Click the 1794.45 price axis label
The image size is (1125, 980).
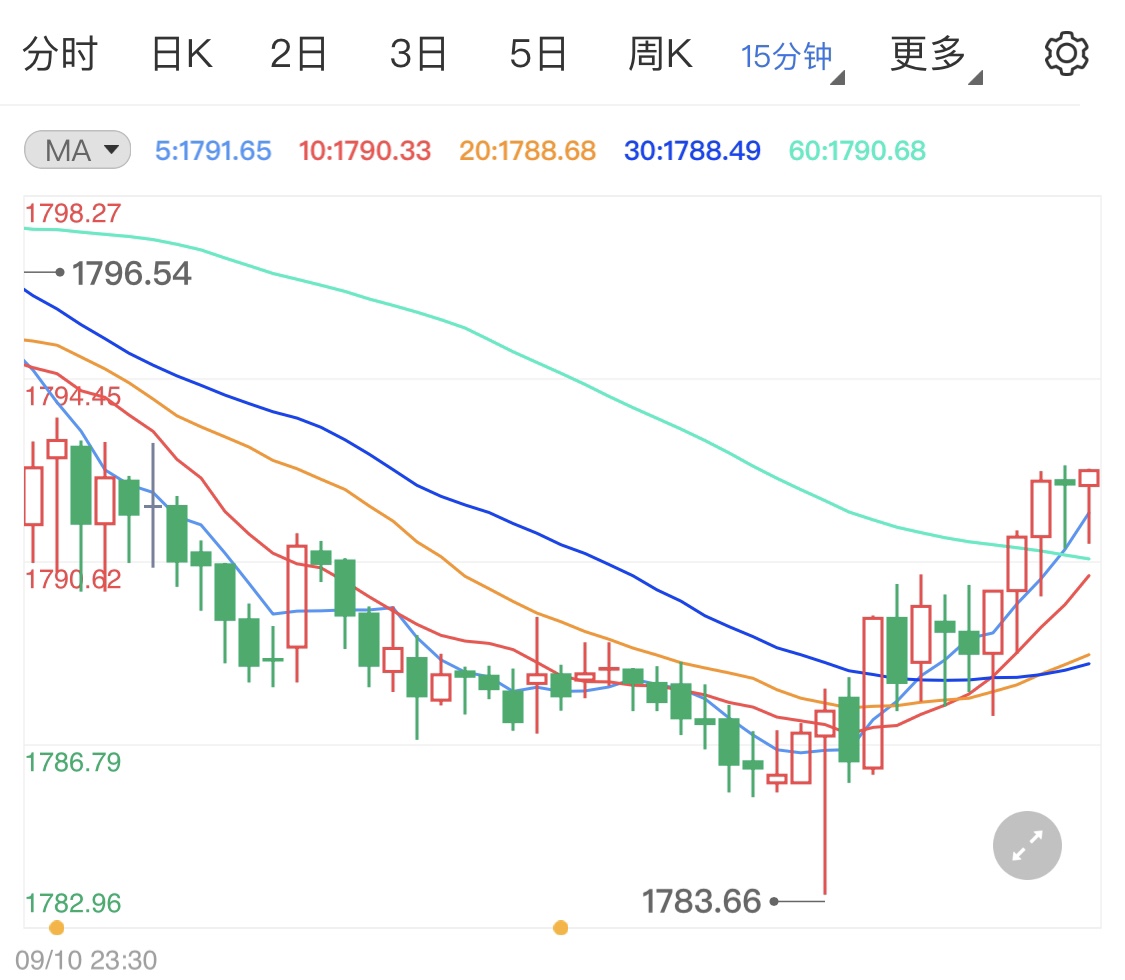tap(72, 396)
